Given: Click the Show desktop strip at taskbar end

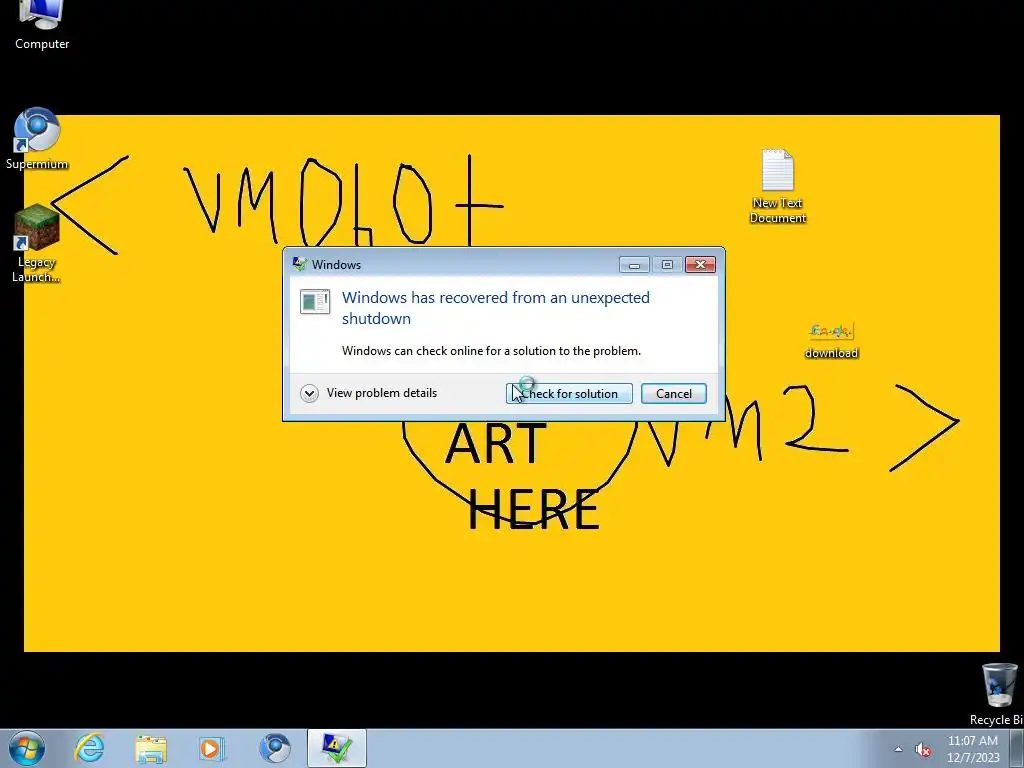Looking at the screenshot, I should [x=1017, y=748].
